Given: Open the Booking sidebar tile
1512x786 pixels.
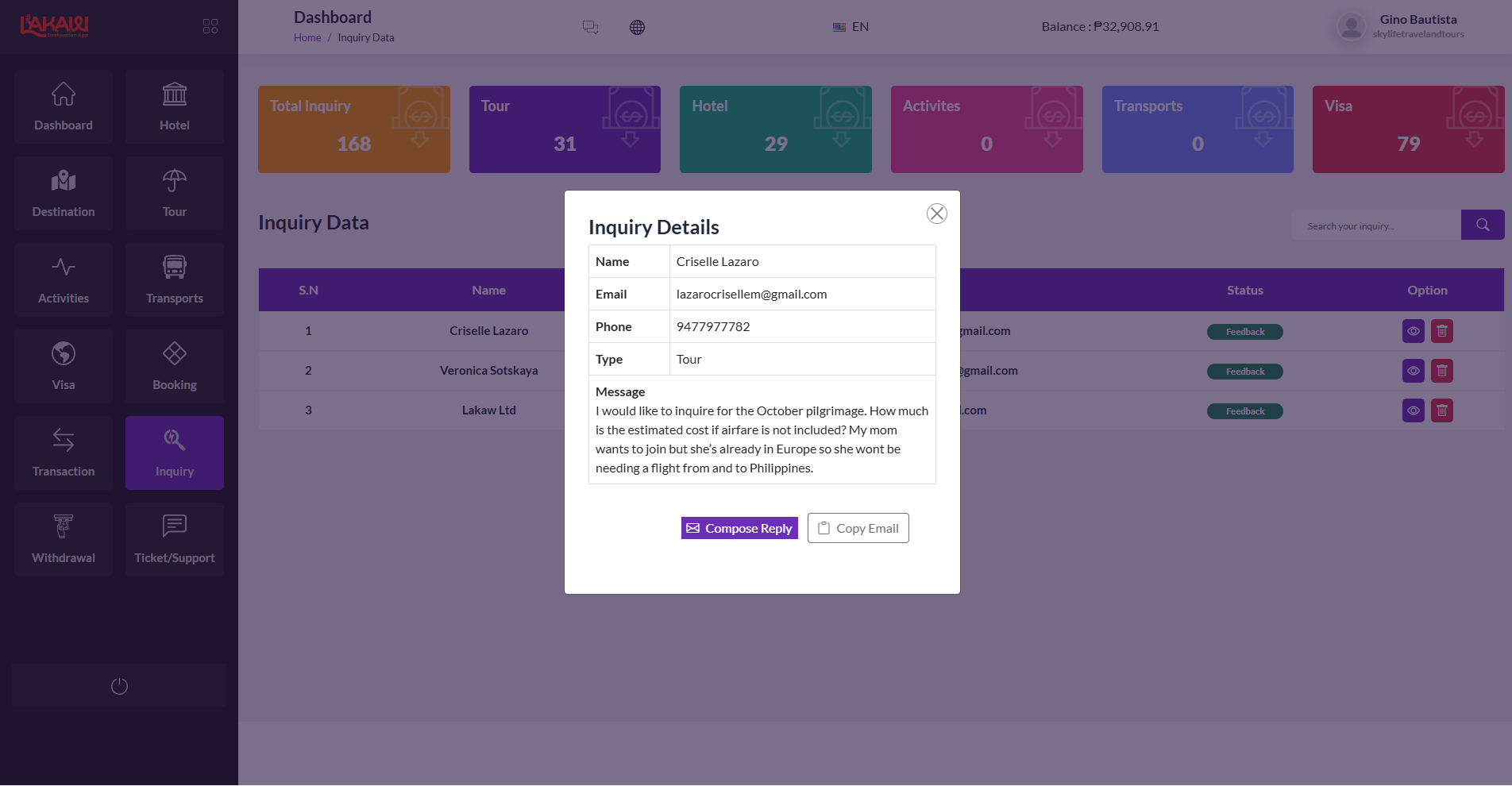Looking at the screenshot, I should tap(175, 366).
